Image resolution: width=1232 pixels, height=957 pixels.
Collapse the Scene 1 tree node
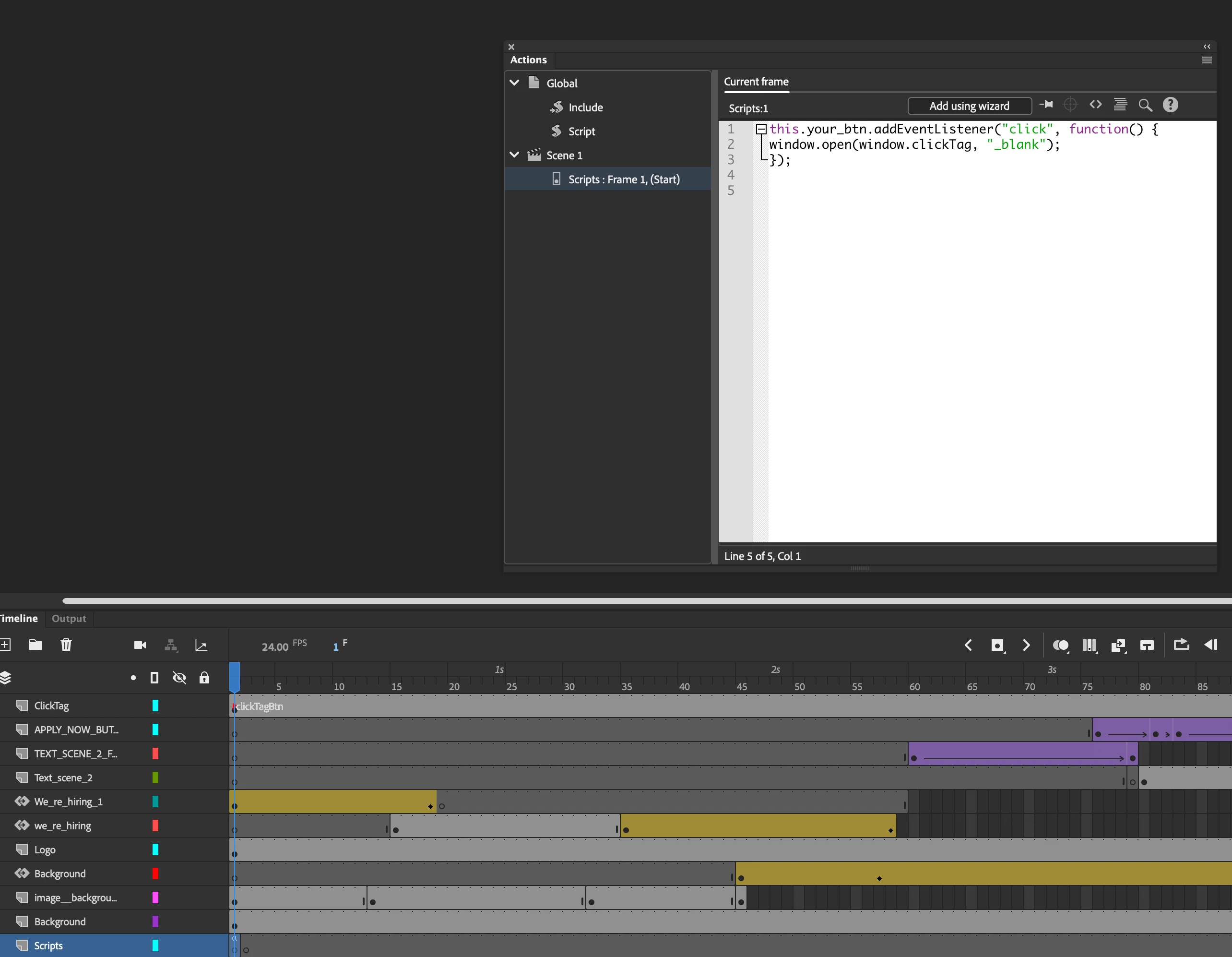tap(514, 155)
